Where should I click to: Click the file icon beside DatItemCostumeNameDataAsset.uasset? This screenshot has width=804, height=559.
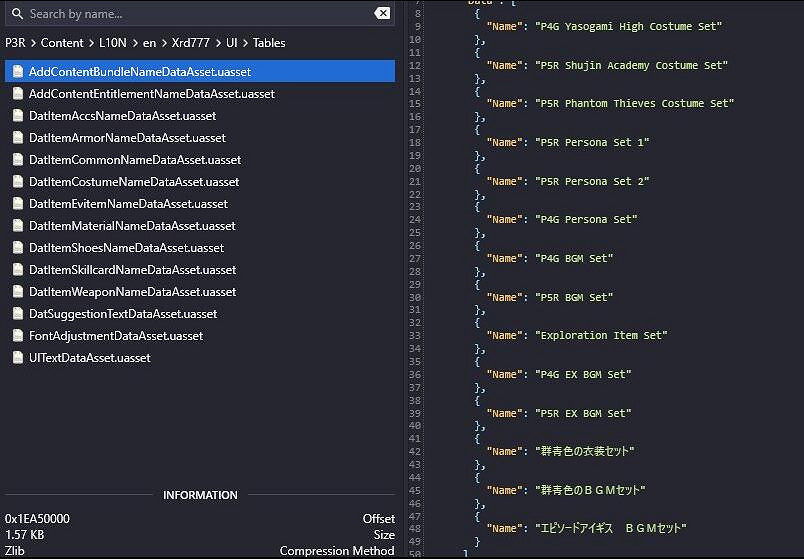[x=18, y=182]
